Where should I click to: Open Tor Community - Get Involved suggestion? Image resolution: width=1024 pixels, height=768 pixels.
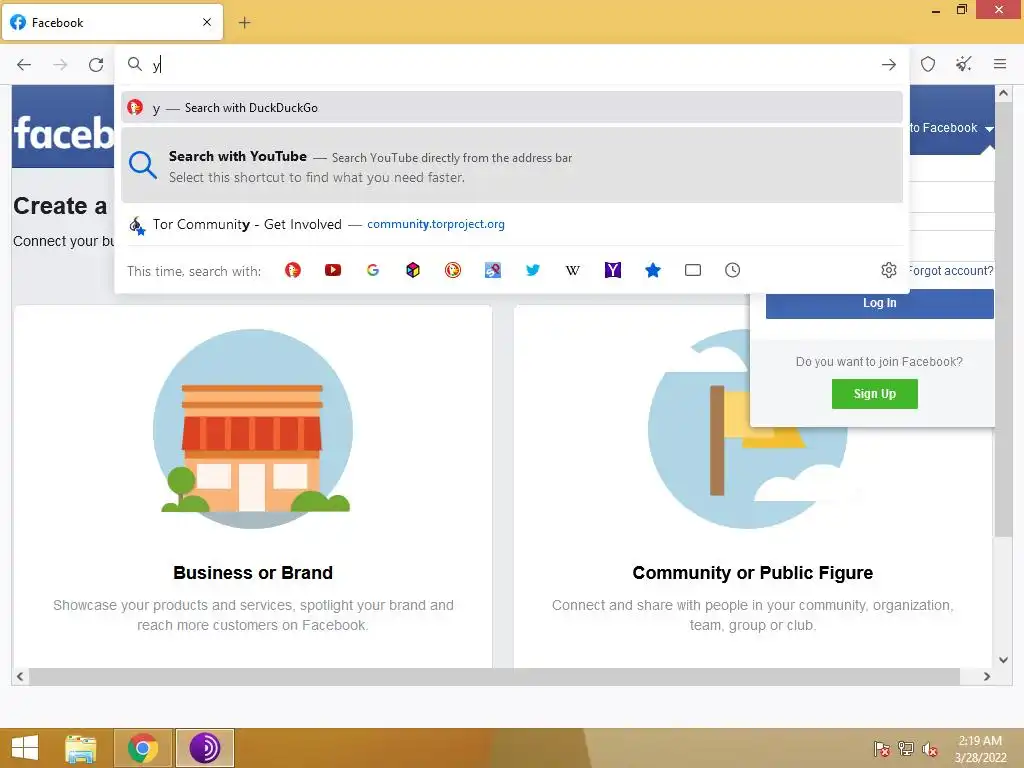[x=512, y=224]
